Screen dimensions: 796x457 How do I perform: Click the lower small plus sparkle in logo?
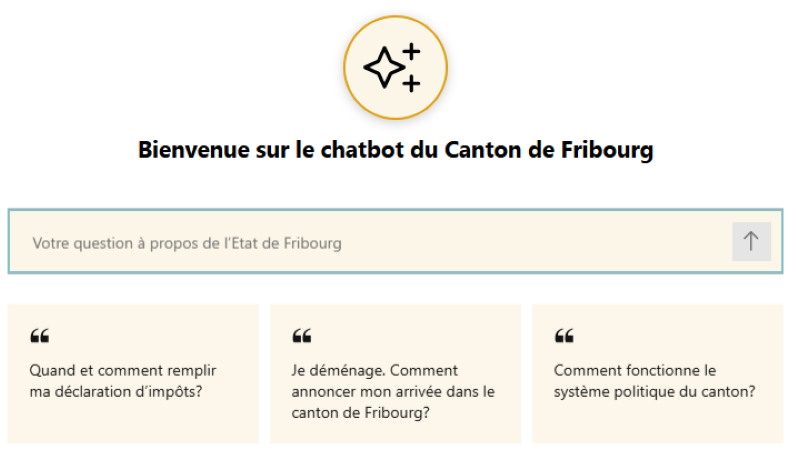411,82
